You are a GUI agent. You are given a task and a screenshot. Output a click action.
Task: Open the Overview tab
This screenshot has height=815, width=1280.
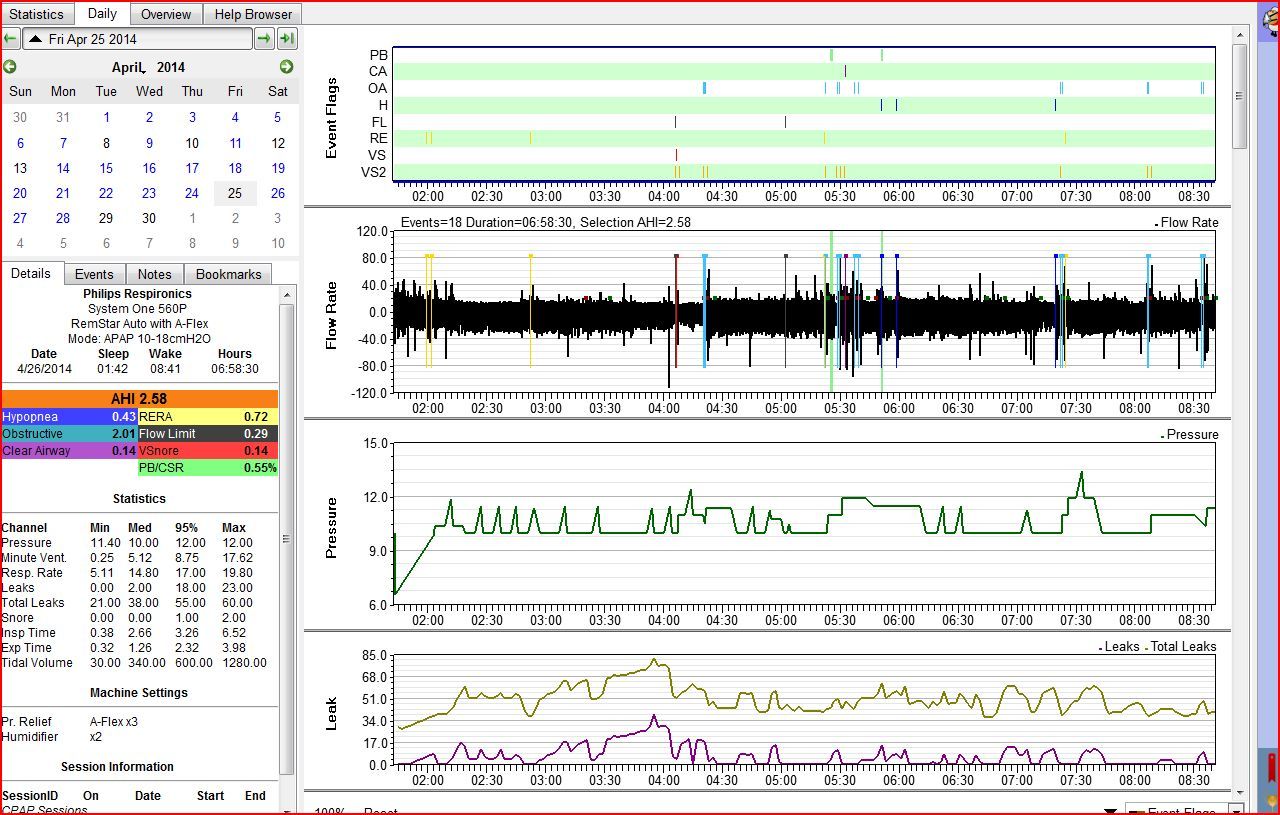pos(166,14)
